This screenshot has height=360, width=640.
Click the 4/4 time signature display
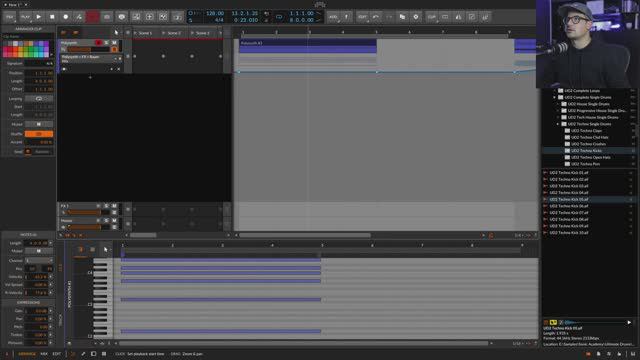click(x=219, y=20)
